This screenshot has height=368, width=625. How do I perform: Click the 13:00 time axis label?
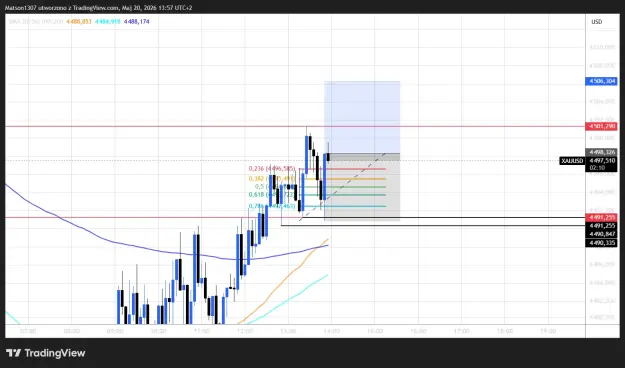pos(288,331)
